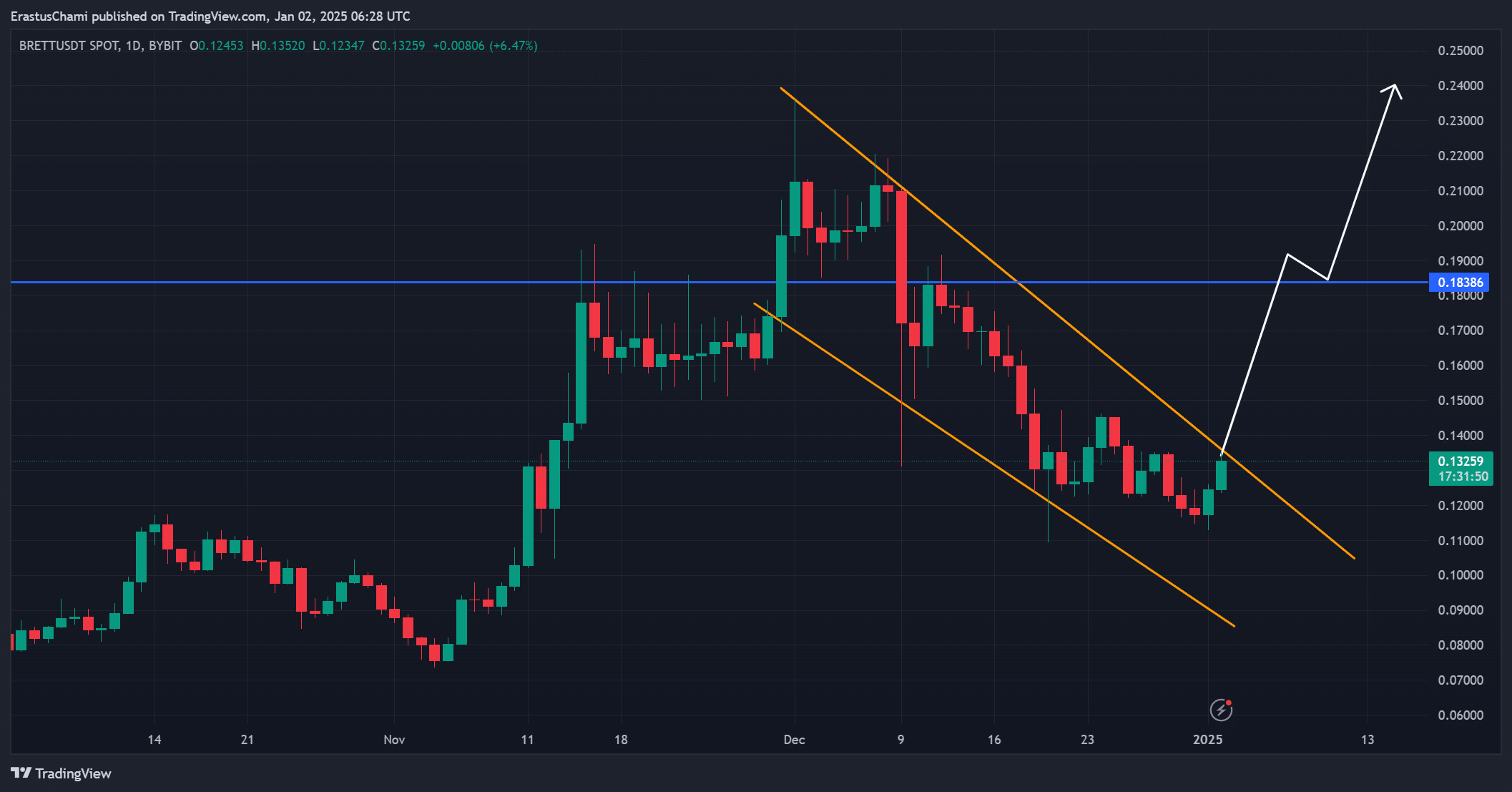Click the 0.25000 price axis value
Image resolution: width=1512 pixels, height=792 pixels.
tap(1461, 51)
